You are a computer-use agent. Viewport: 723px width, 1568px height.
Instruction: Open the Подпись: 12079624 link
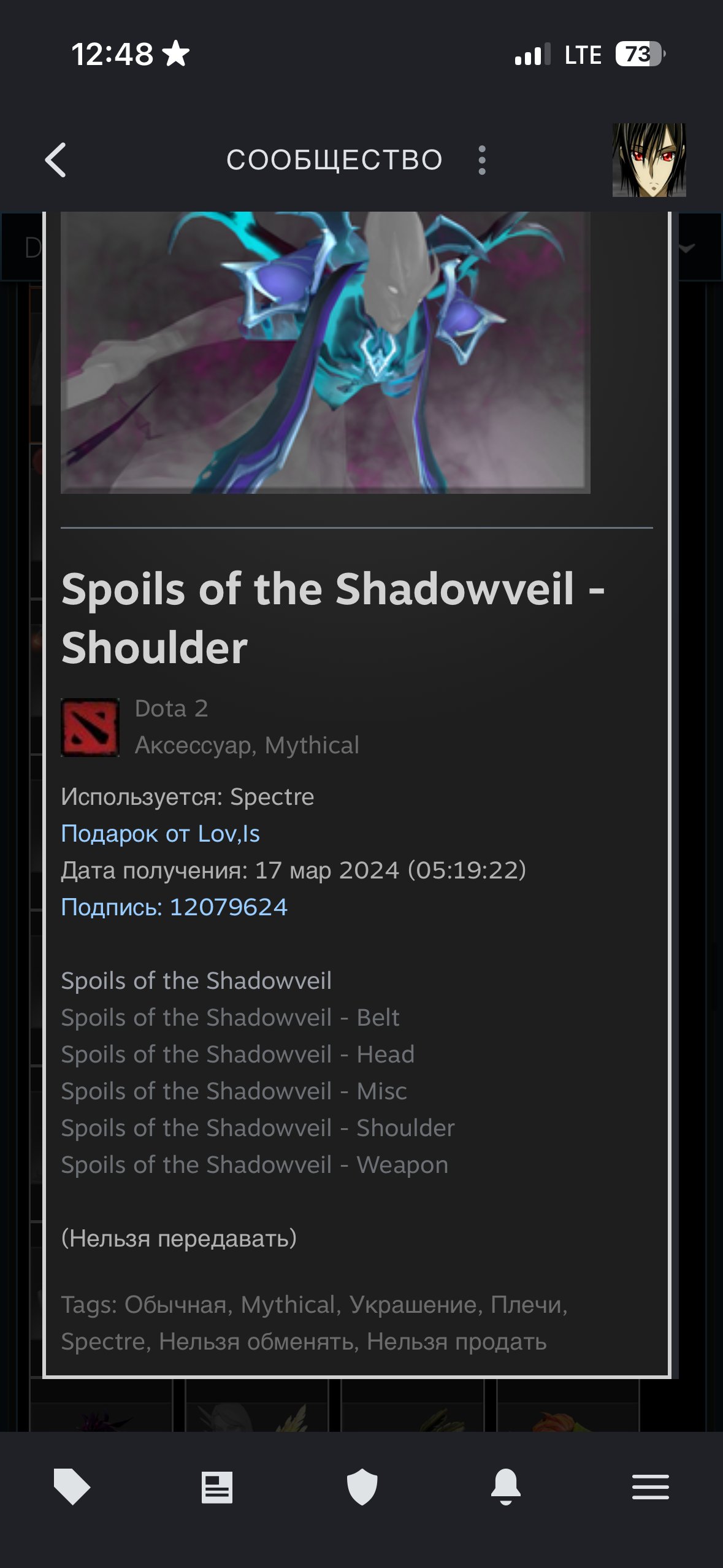174,907
